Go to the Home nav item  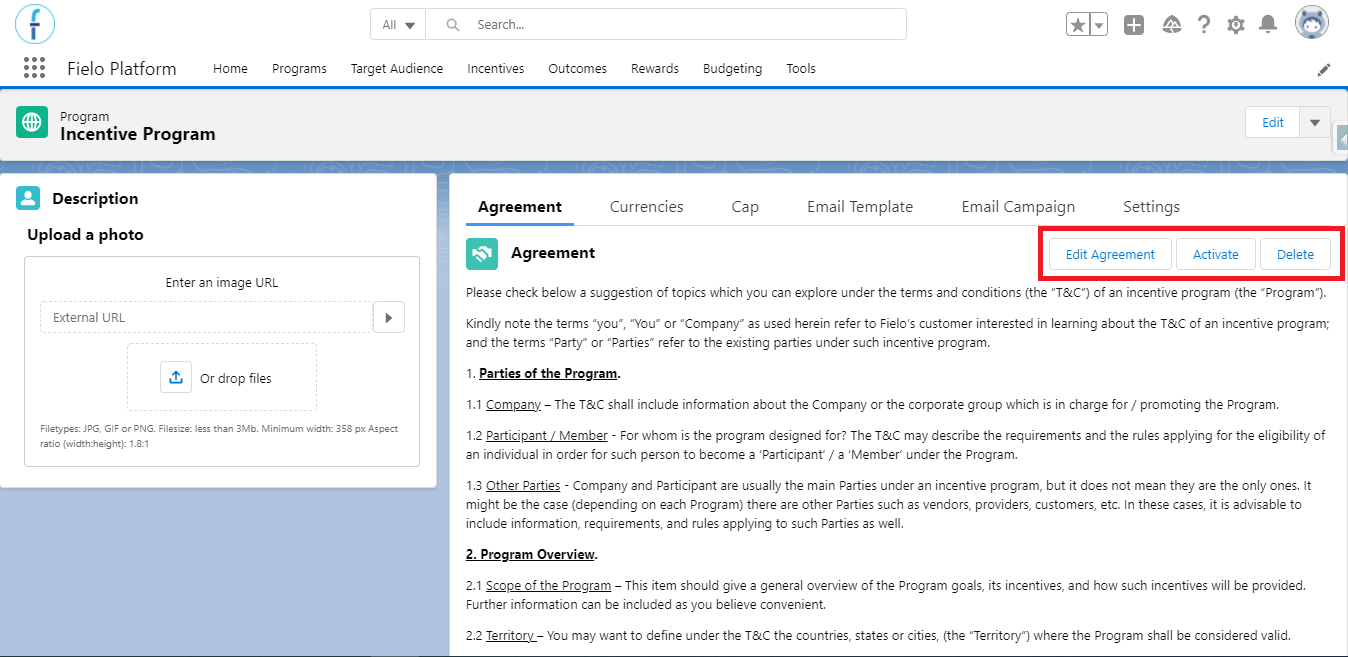click(x=230, y=69)
